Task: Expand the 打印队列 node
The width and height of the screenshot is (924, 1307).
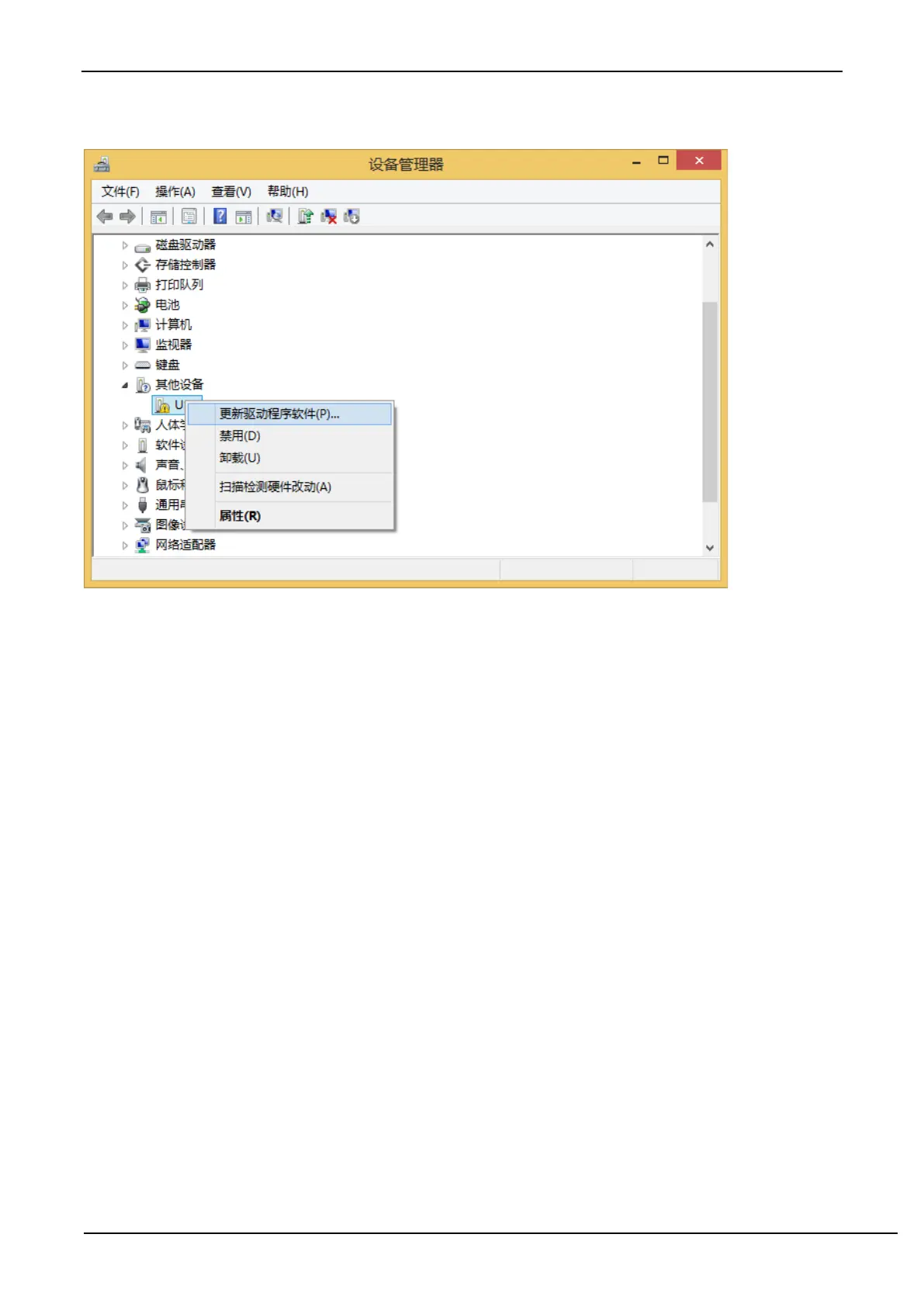Action: (125, 285)
